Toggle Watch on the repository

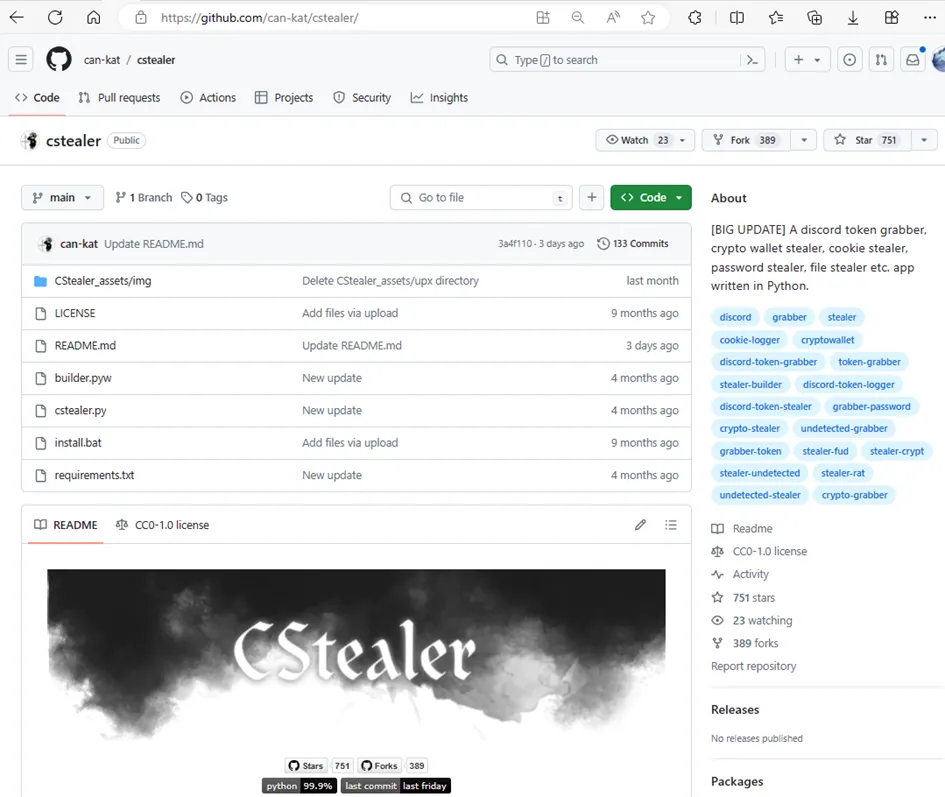click(636, 141)
